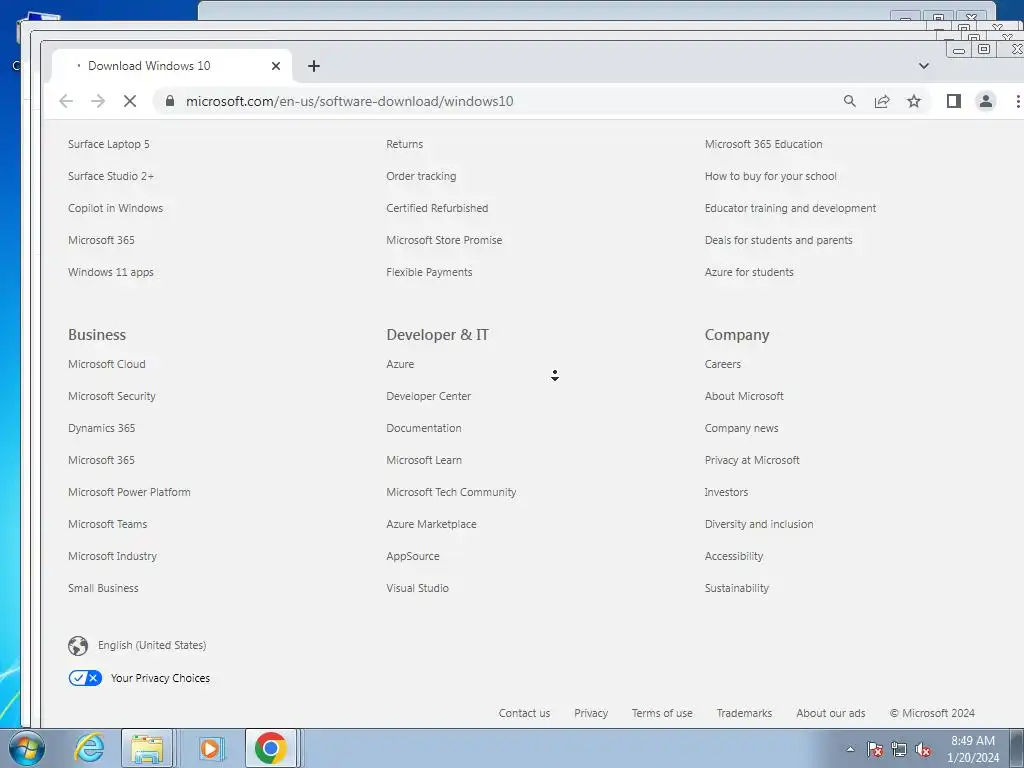The width and height of the screenshot is (1024, 768).
Task: Go forward with the Chrome forward arrow
Action: coord(98,101)
